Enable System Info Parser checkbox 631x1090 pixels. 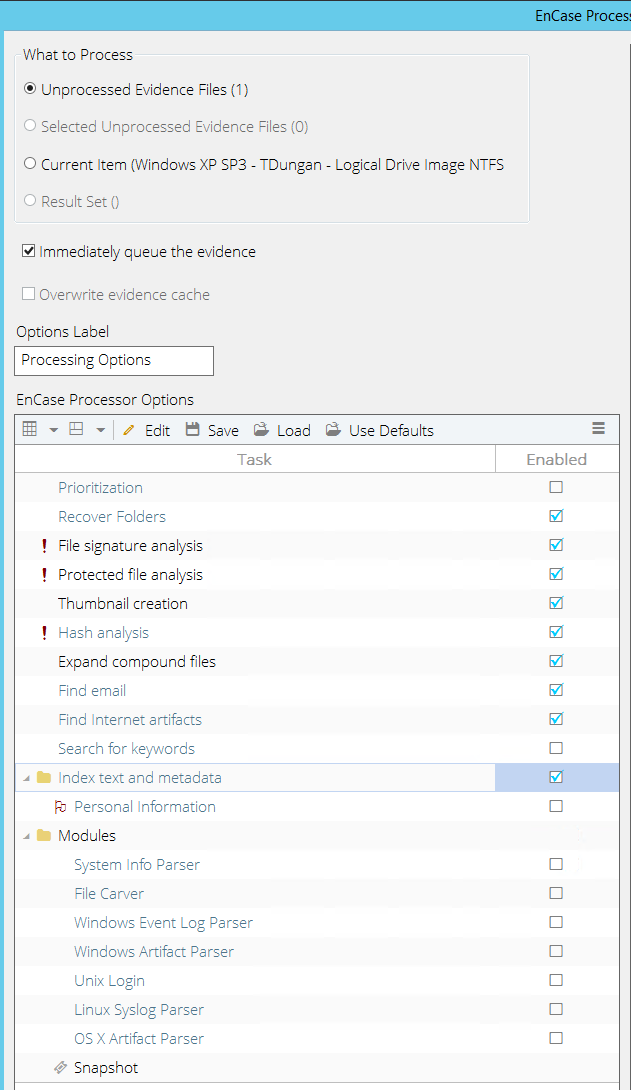[x=556, y=864]
